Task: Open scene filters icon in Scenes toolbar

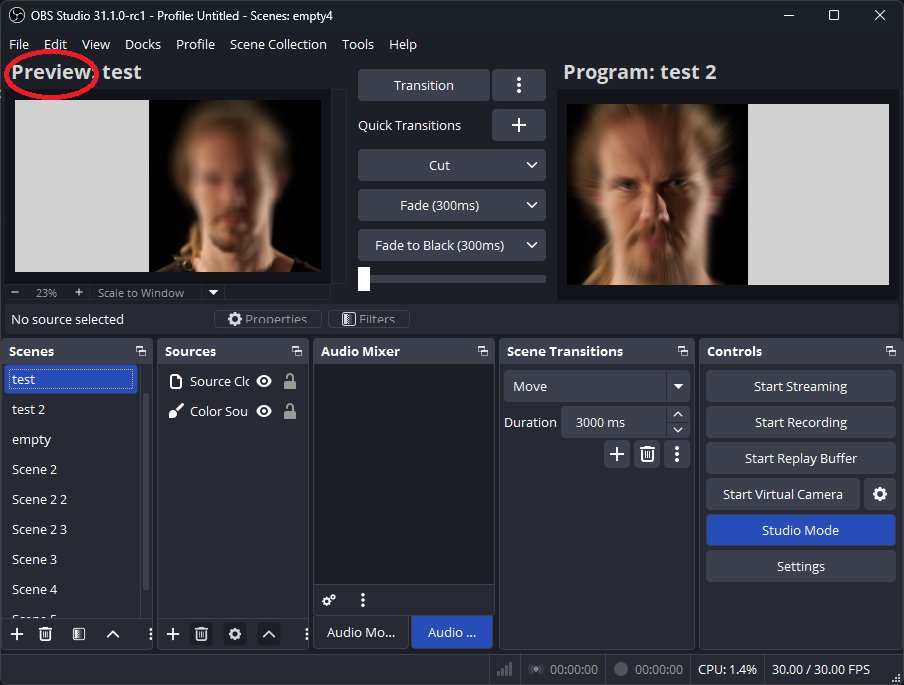Action: pos(79,634)
